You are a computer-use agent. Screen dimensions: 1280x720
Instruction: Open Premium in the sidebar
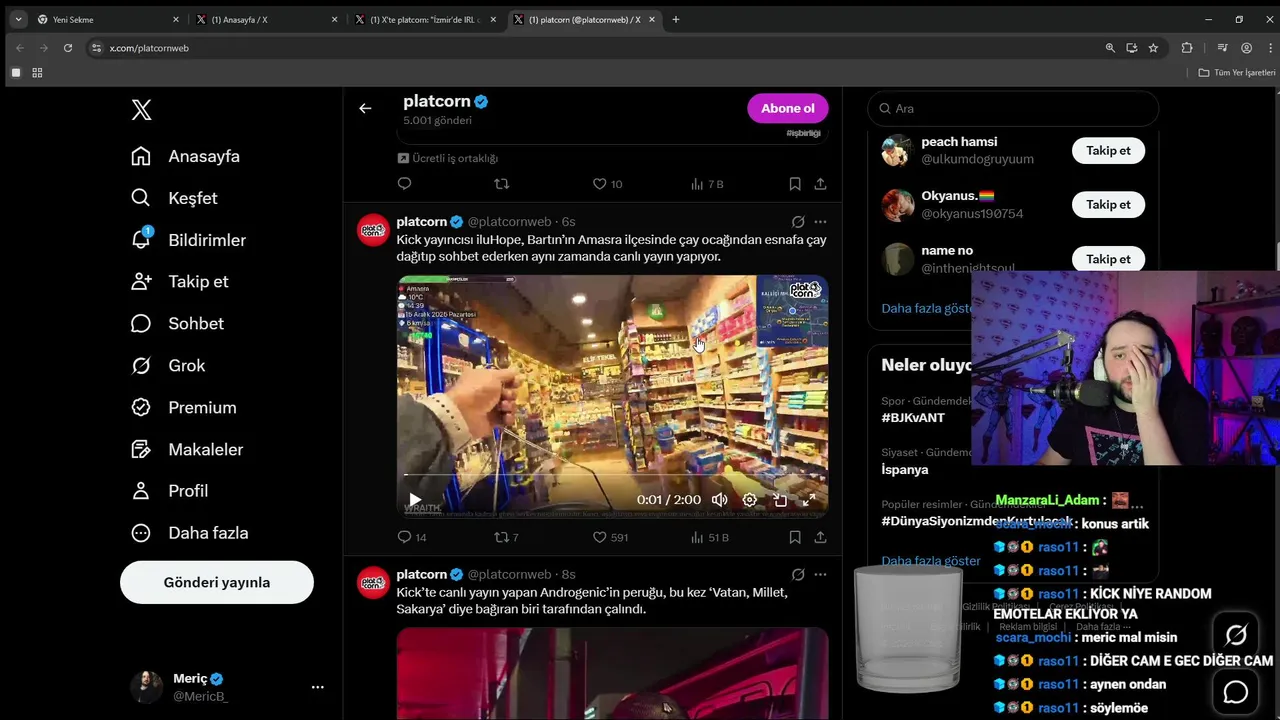tap(184, 407)
